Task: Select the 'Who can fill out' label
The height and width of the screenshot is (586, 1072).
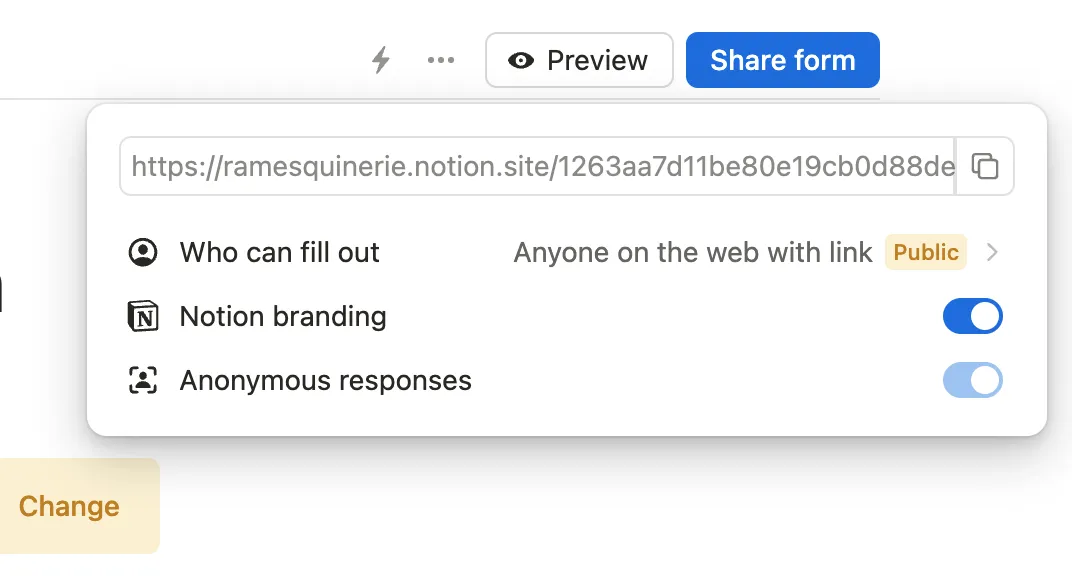Action: (x=279, y=252)
